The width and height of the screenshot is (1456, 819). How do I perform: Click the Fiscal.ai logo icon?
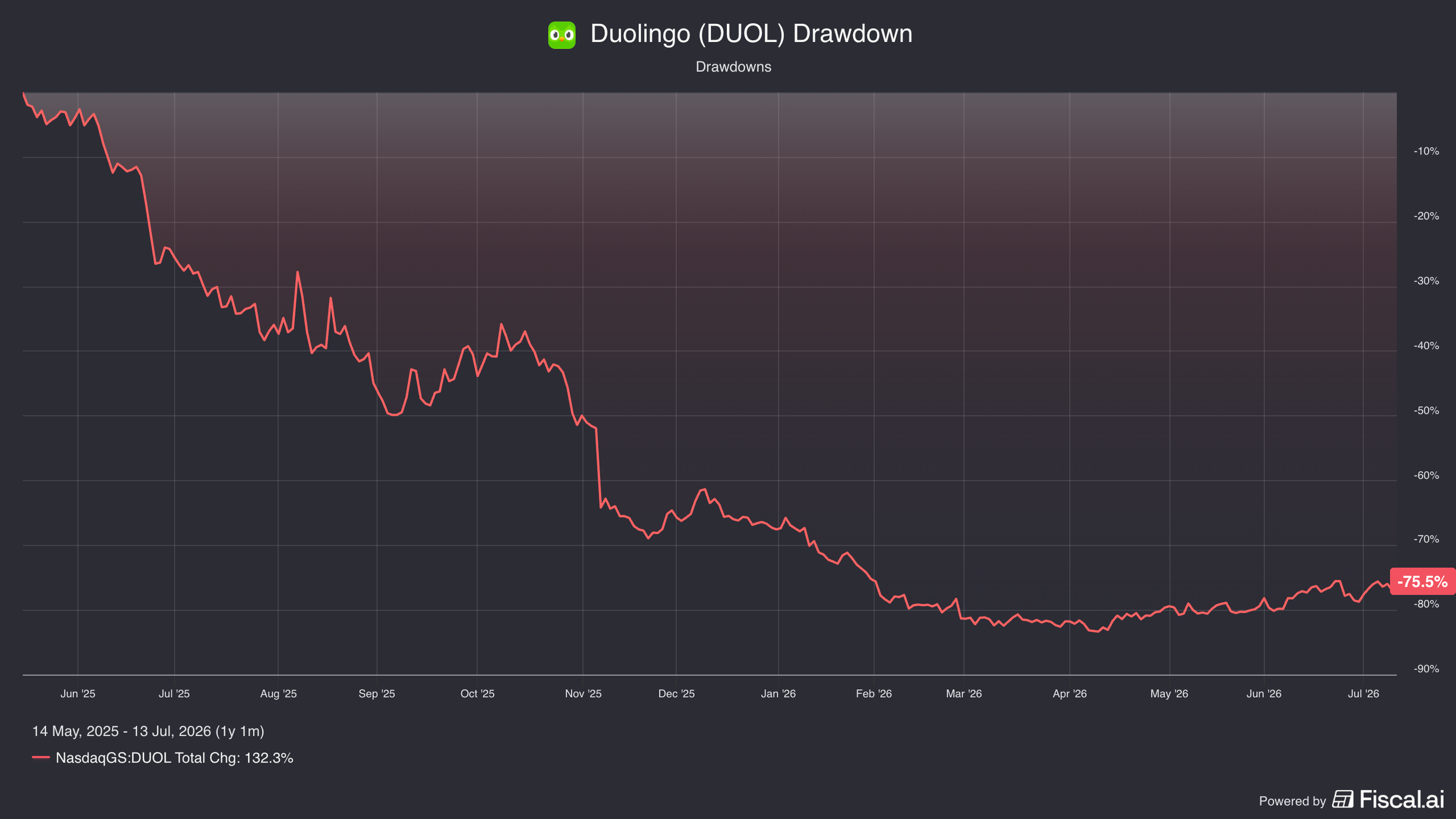coord(1342,799)
